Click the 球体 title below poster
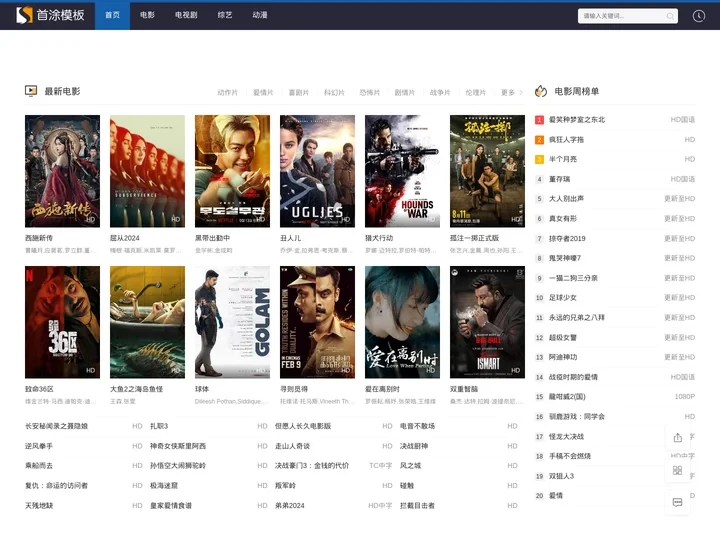 tap(202, 389)
